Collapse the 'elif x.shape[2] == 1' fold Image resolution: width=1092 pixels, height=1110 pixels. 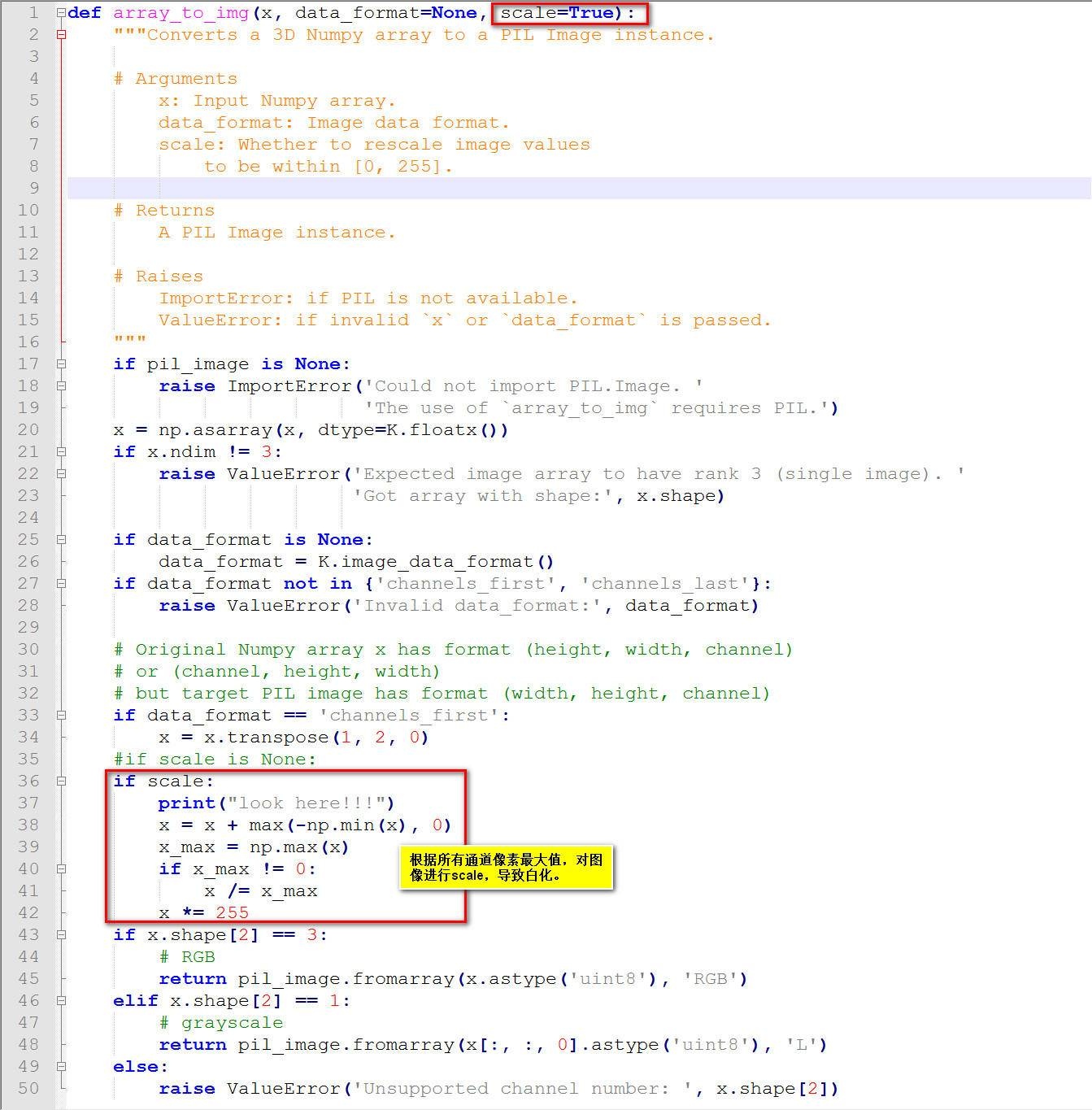click(61, 1001)
